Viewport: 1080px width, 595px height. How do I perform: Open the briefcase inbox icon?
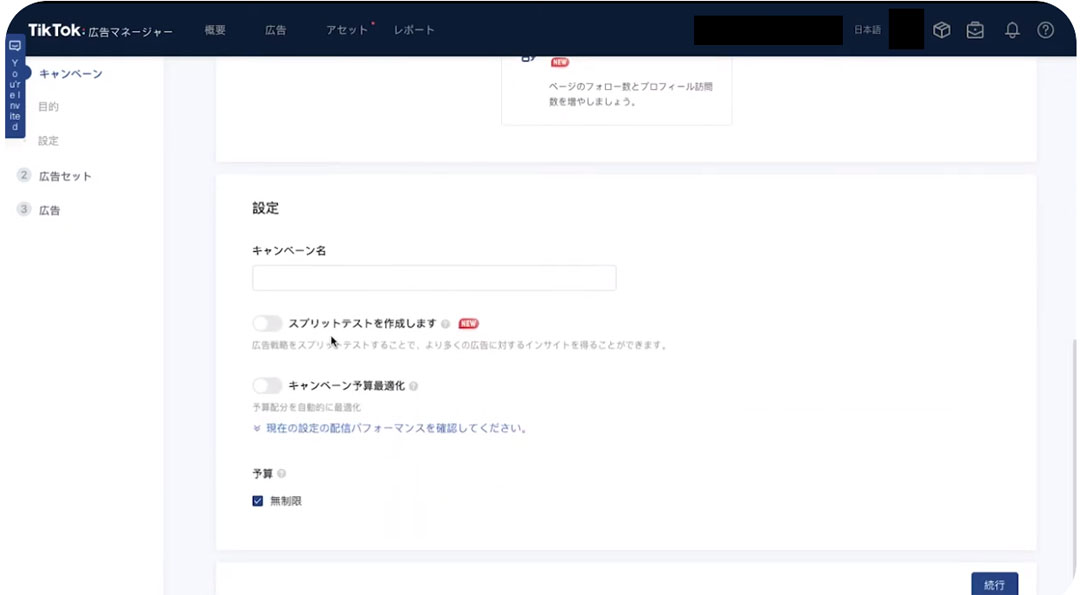(x=975, y=29)
